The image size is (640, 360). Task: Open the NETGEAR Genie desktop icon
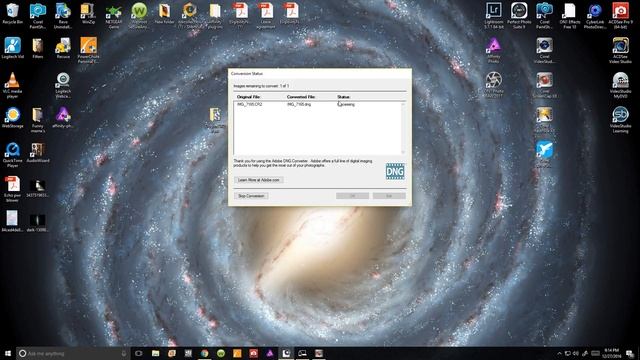113,16
